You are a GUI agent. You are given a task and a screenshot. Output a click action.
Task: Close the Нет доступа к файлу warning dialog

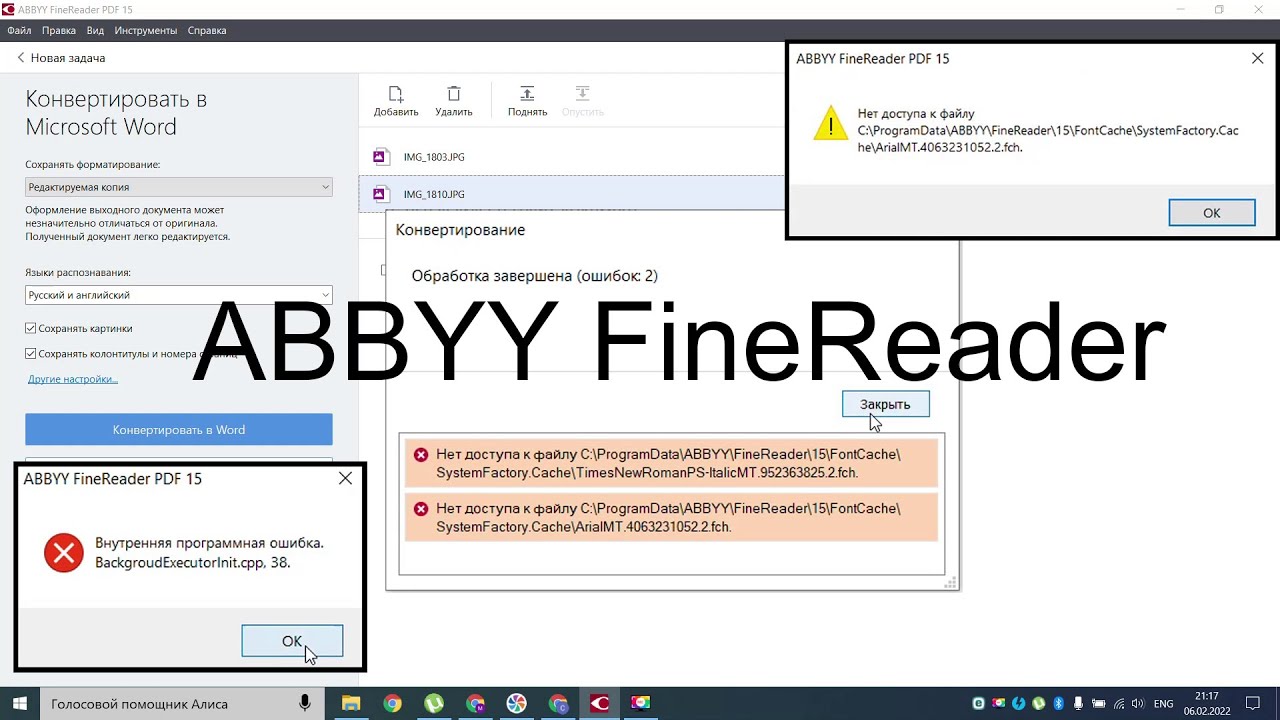point(1257,59)
